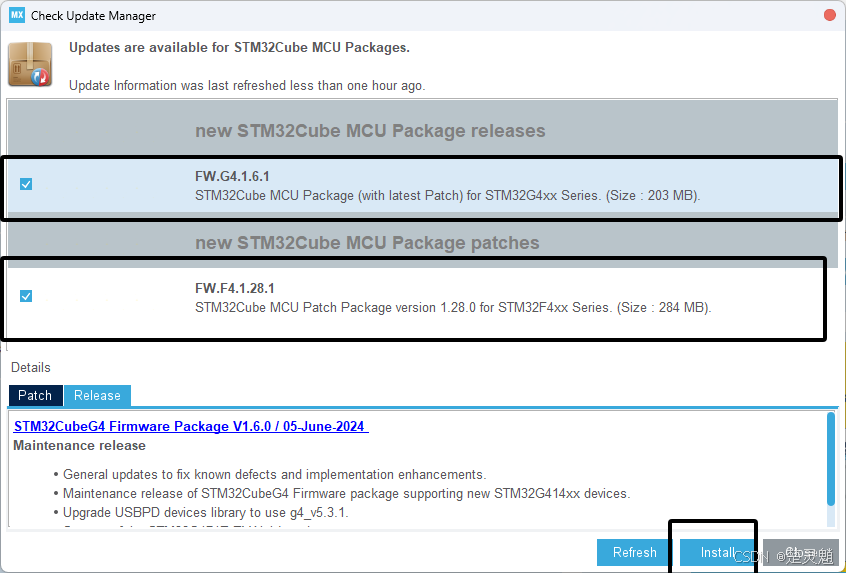Click the Install button
The image size is (846, 573).
pos(717,552)
